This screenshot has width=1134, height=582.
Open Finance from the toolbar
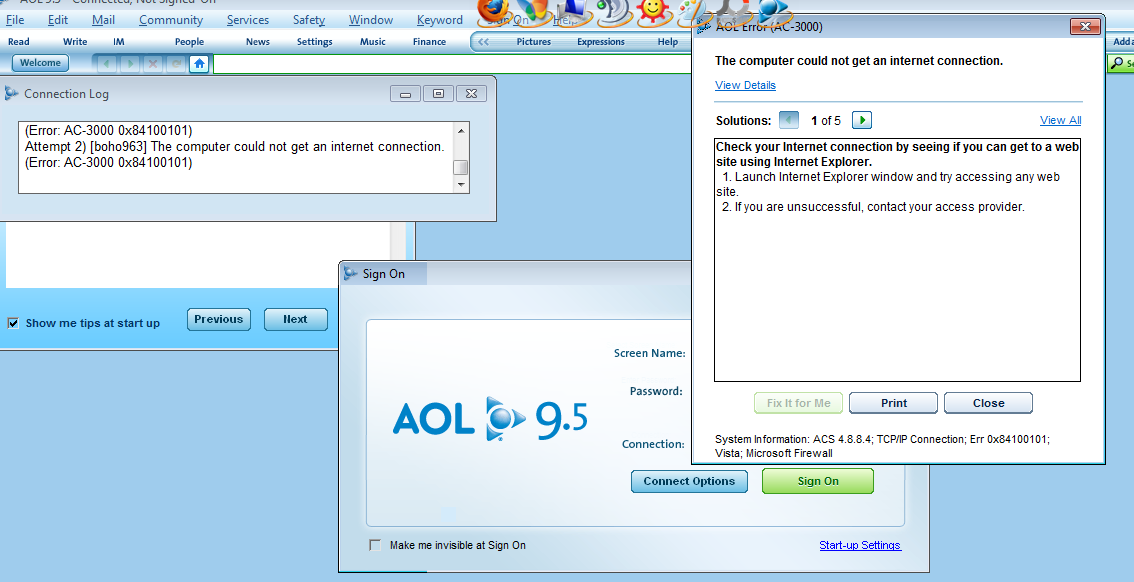tap(430, 42)
